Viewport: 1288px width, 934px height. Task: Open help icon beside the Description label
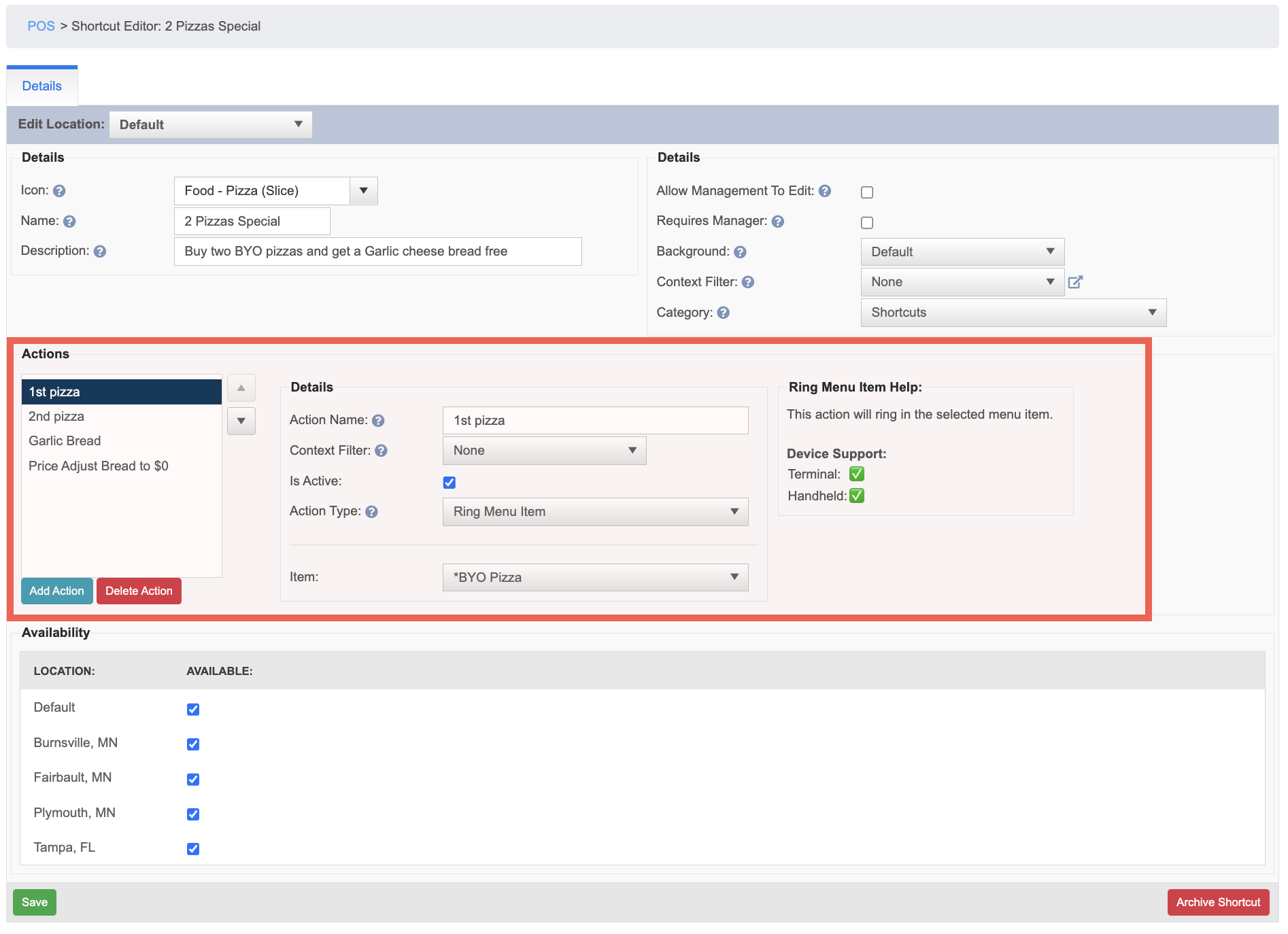100,252
